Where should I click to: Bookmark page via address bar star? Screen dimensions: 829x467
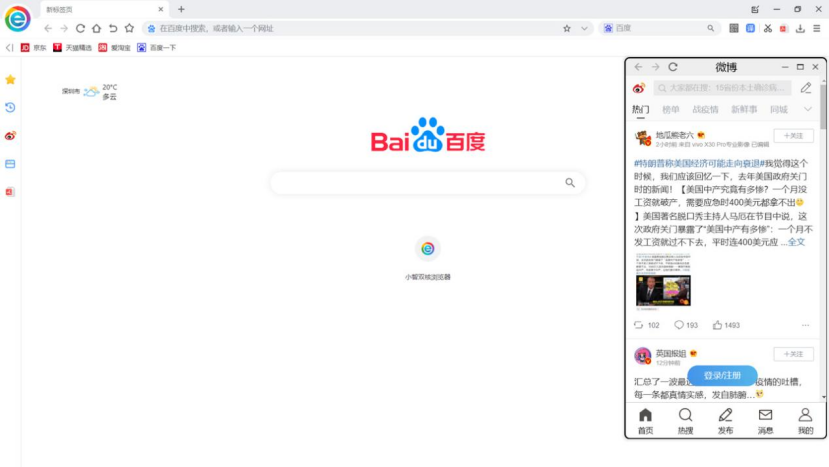(567, 29)
